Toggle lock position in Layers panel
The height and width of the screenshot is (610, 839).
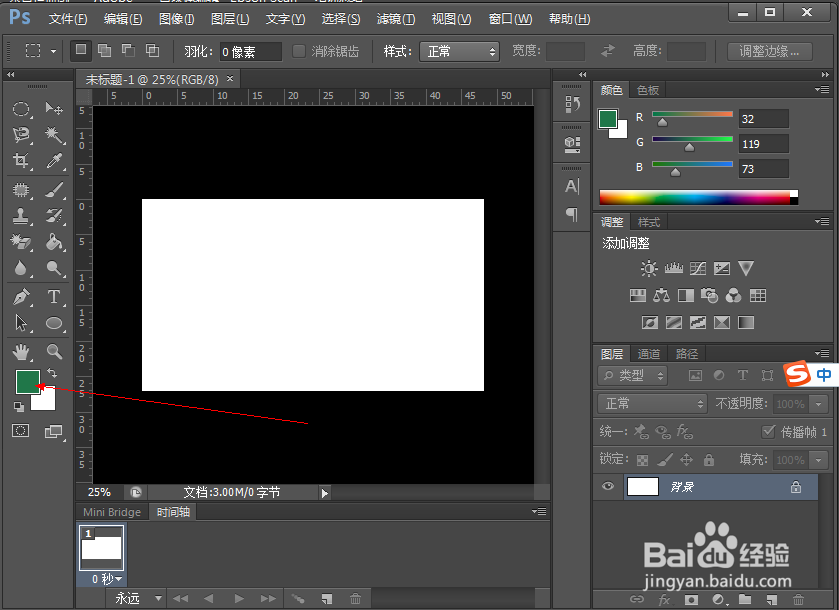(687, 460)
